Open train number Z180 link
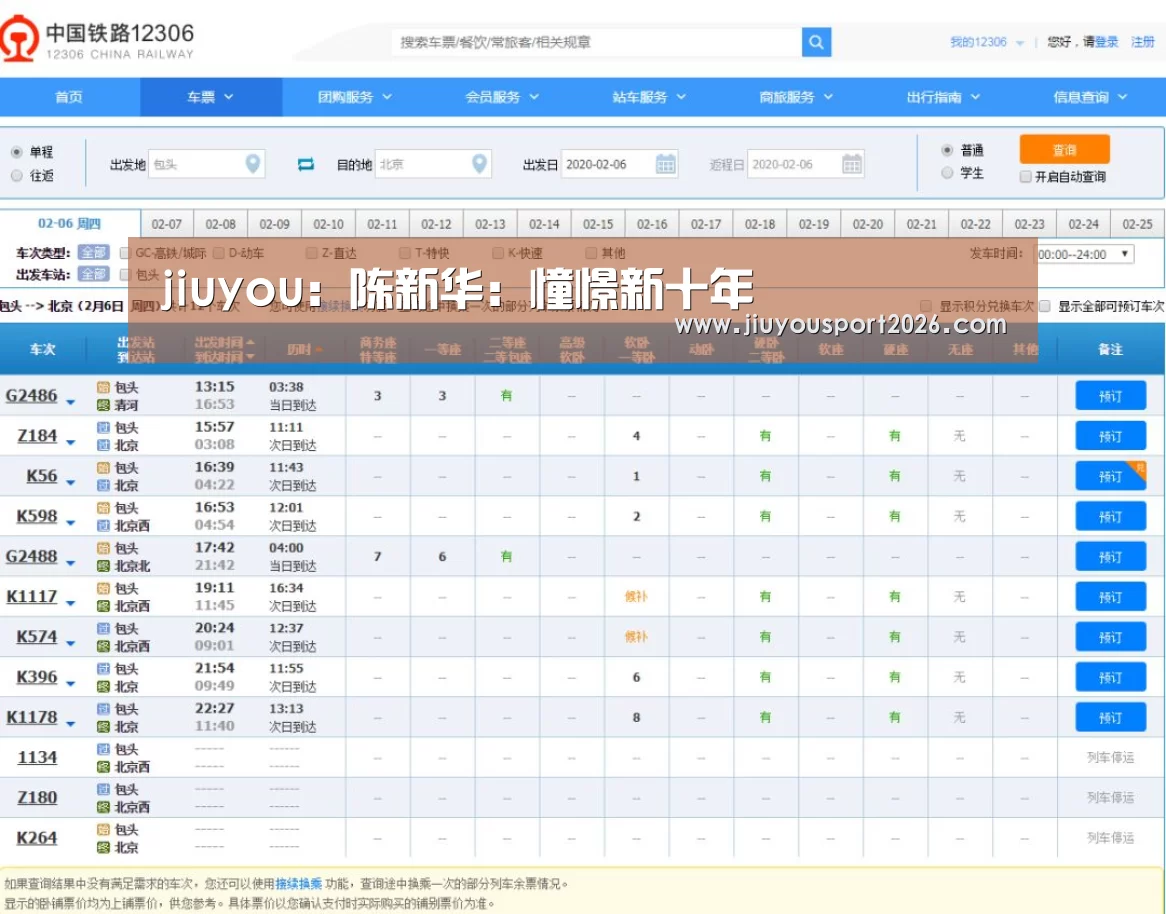 tap(36, 797)
